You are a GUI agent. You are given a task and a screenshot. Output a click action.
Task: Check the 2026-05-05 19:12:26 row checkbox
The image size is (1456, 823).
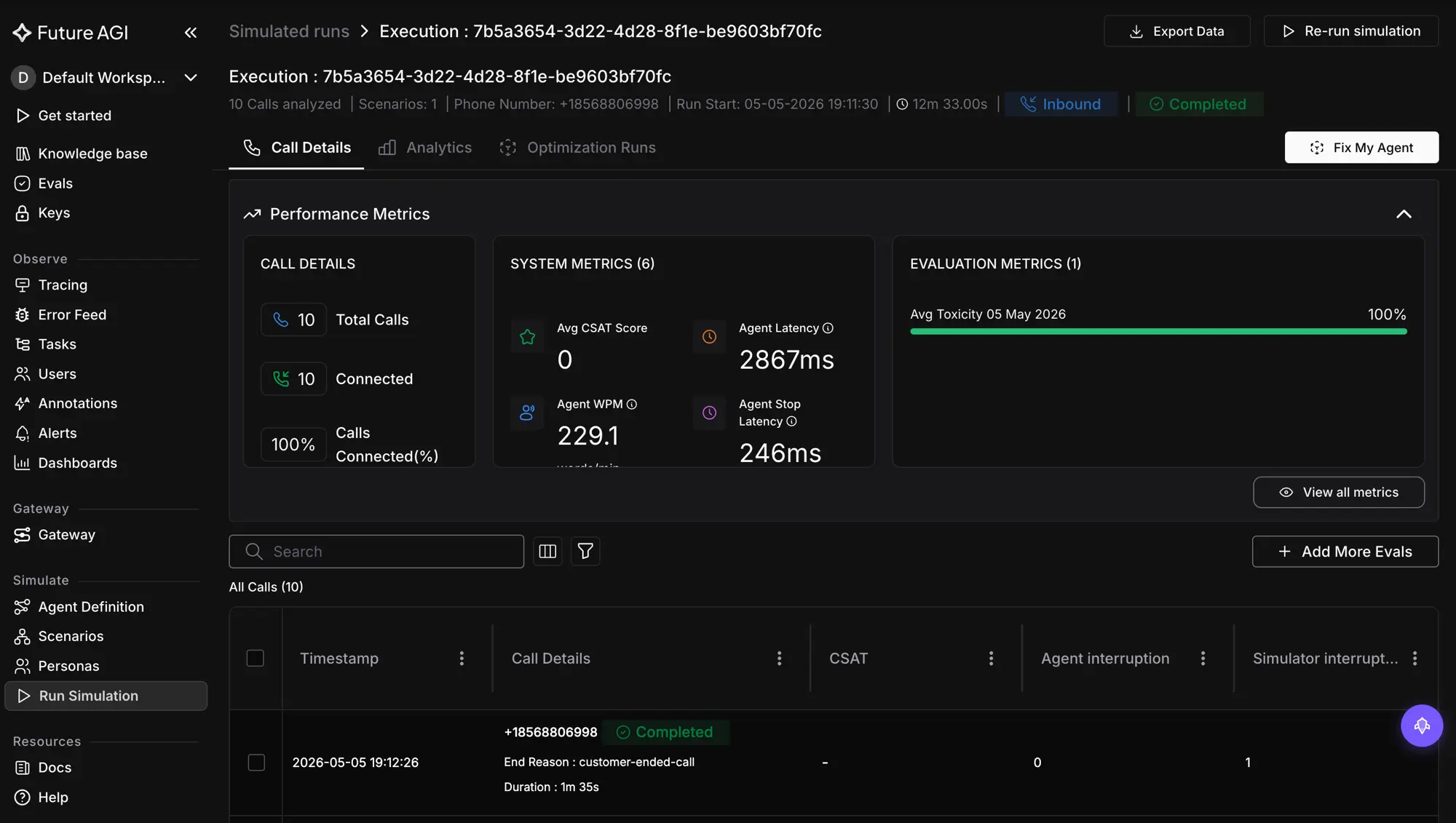pyautogui.click(x=256, y=763)
